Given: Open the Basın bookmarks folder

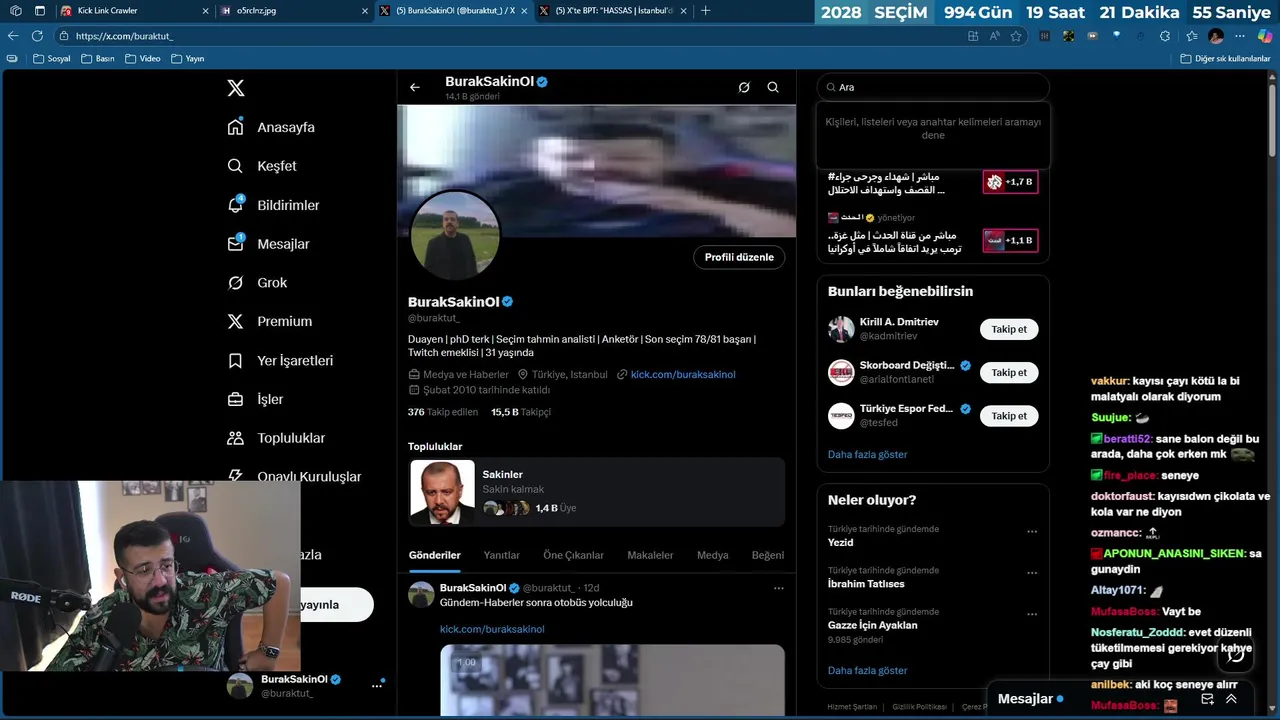Looking at the screenshot, I should (98, 59).
